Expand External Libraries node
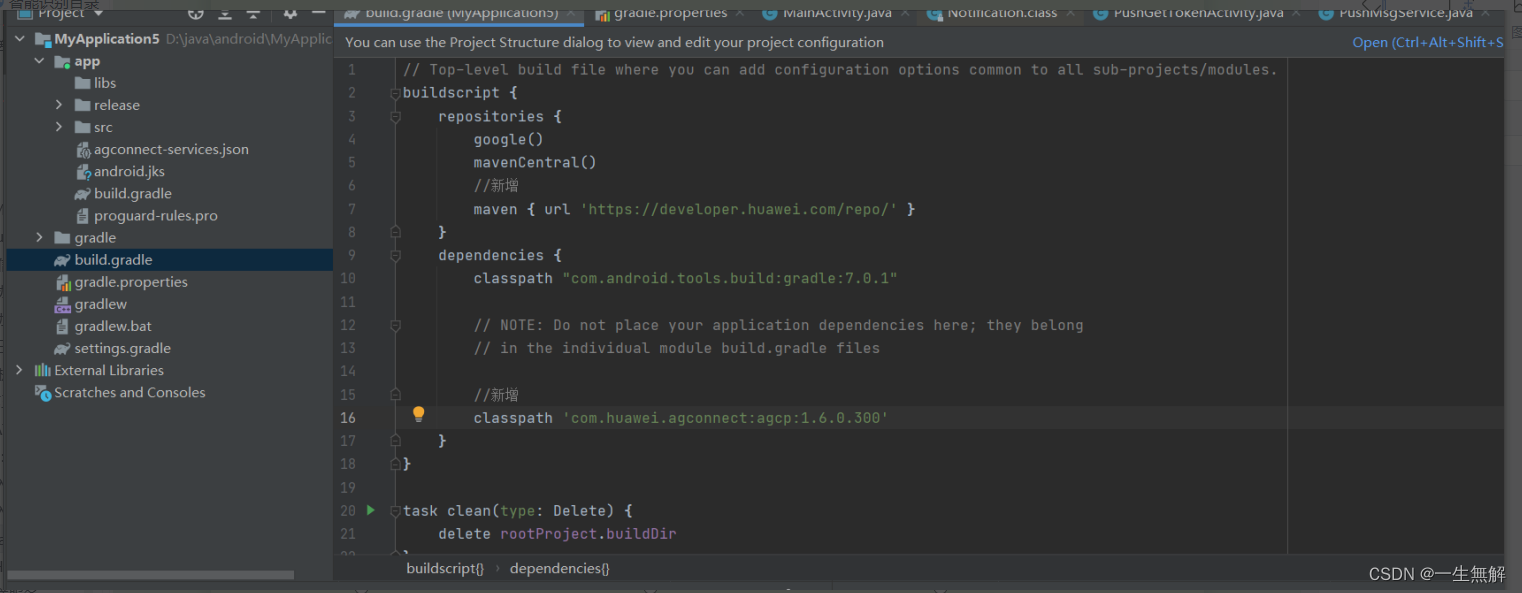Viewport: 1522px width, 593px height. click(19, 370)
